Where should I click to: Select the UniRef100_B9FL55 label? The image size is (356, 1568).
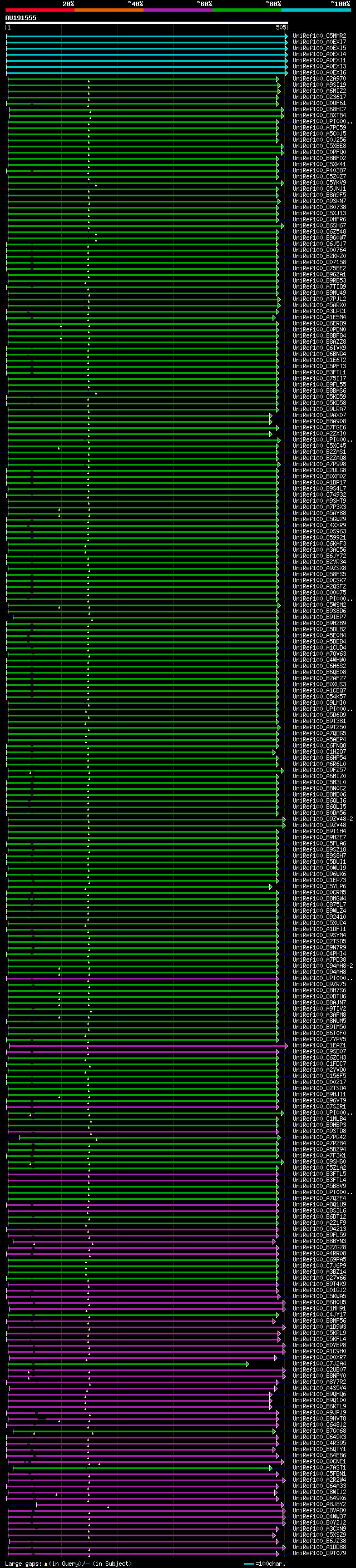[x=319, y=385]
